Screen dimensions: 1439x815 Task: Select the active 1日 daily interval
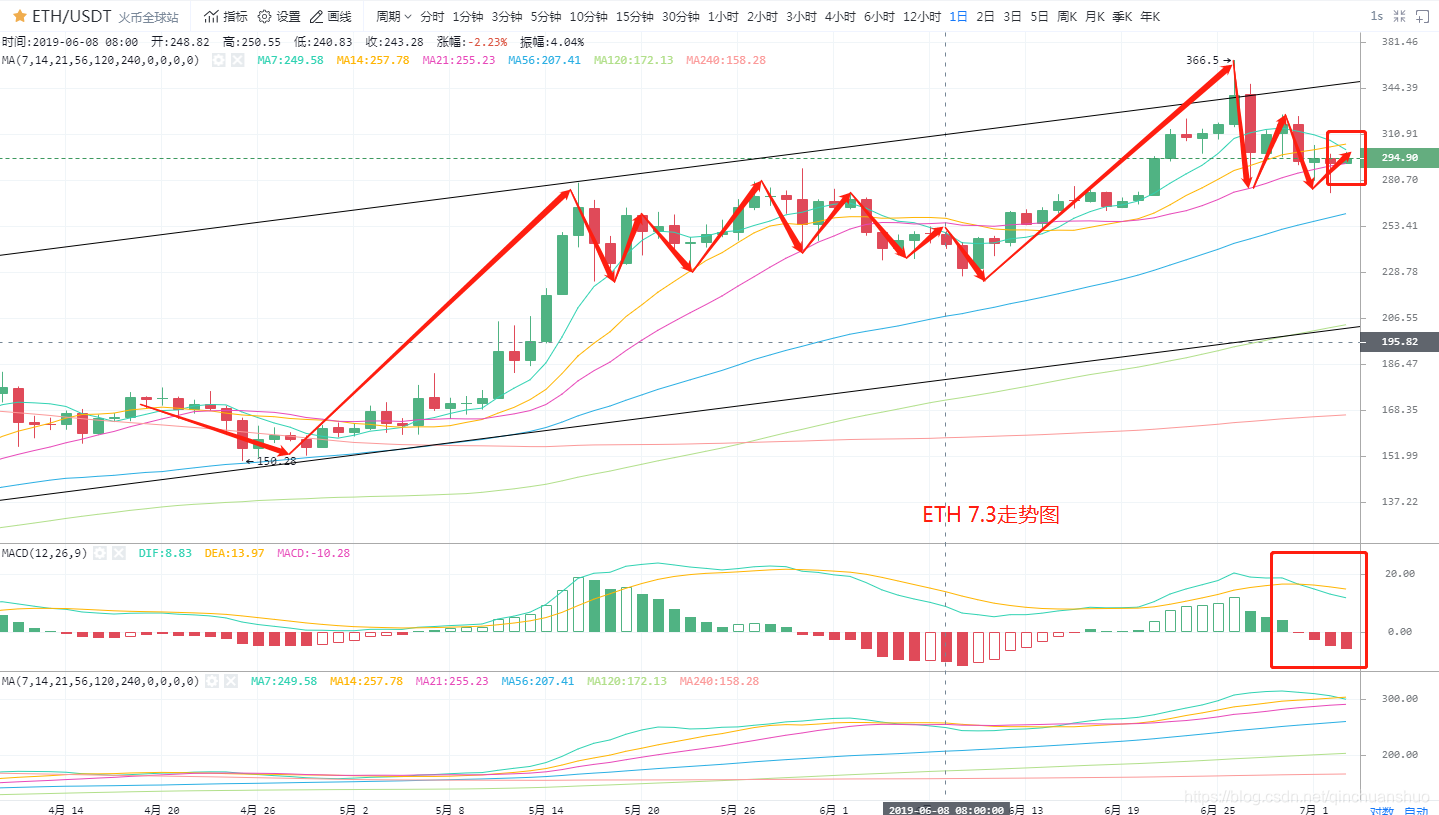[959, 16]
